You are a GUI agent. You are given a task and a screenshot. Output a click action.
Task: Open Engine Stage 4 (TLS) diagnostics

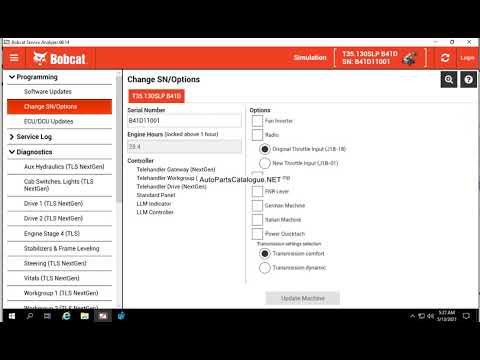point(59,234)
